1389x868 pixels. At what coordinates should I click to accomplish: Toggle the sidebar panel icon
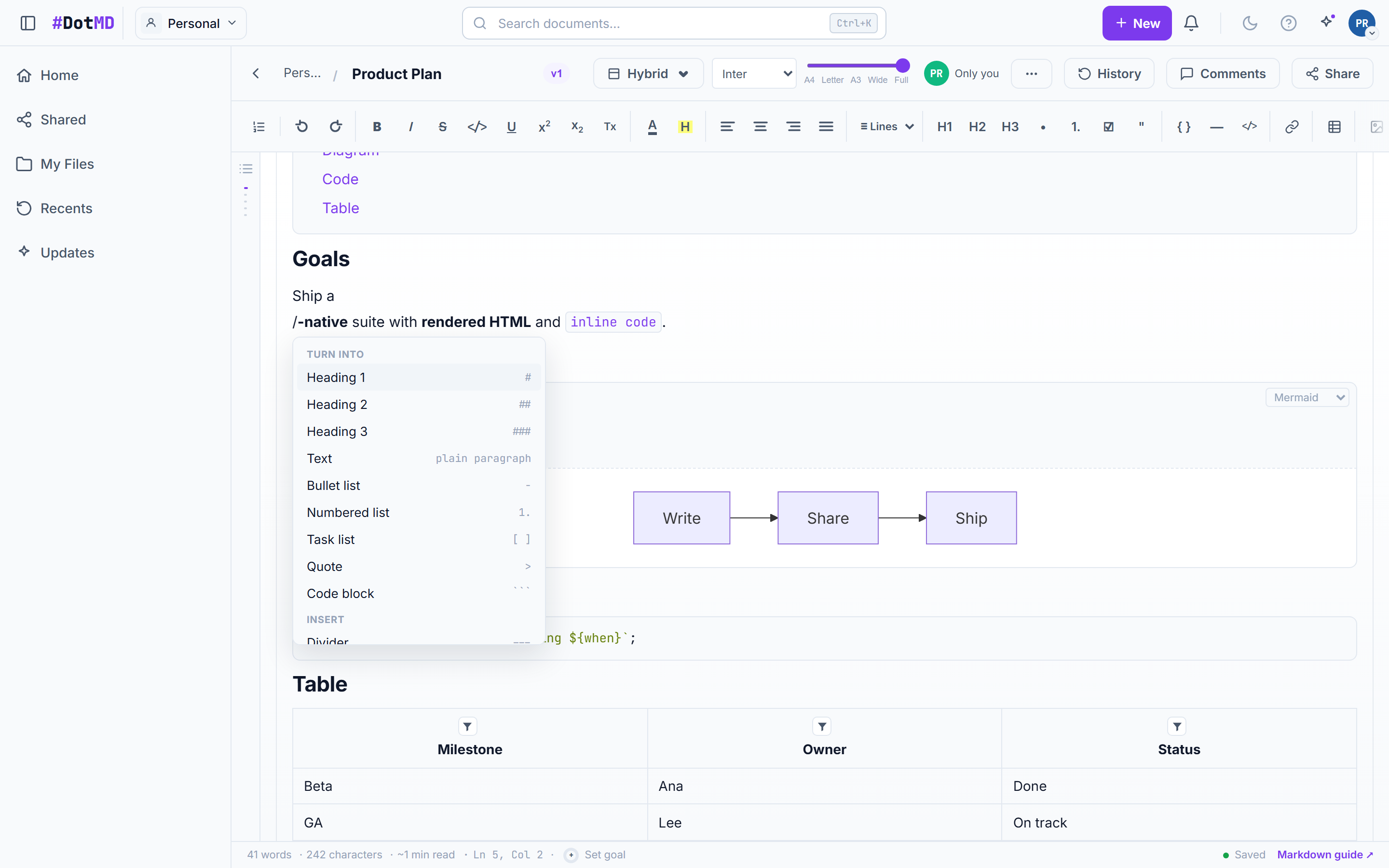click(27, 23)
